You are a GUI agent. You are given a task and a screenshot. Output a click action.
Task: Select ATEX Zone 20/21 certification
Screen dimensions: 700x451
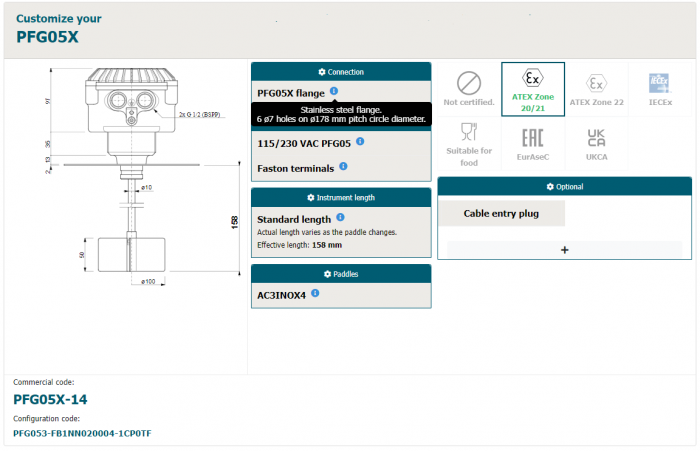(x=533, y=89)
